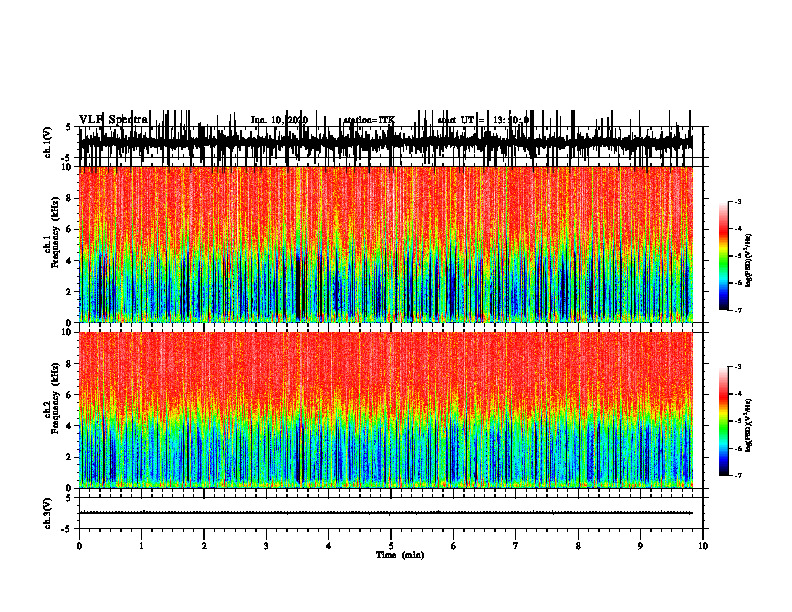The image size is (792, 612).
Task: Click the "5" volt tick on the ch.1(V) axis
Action: point(69,128)
